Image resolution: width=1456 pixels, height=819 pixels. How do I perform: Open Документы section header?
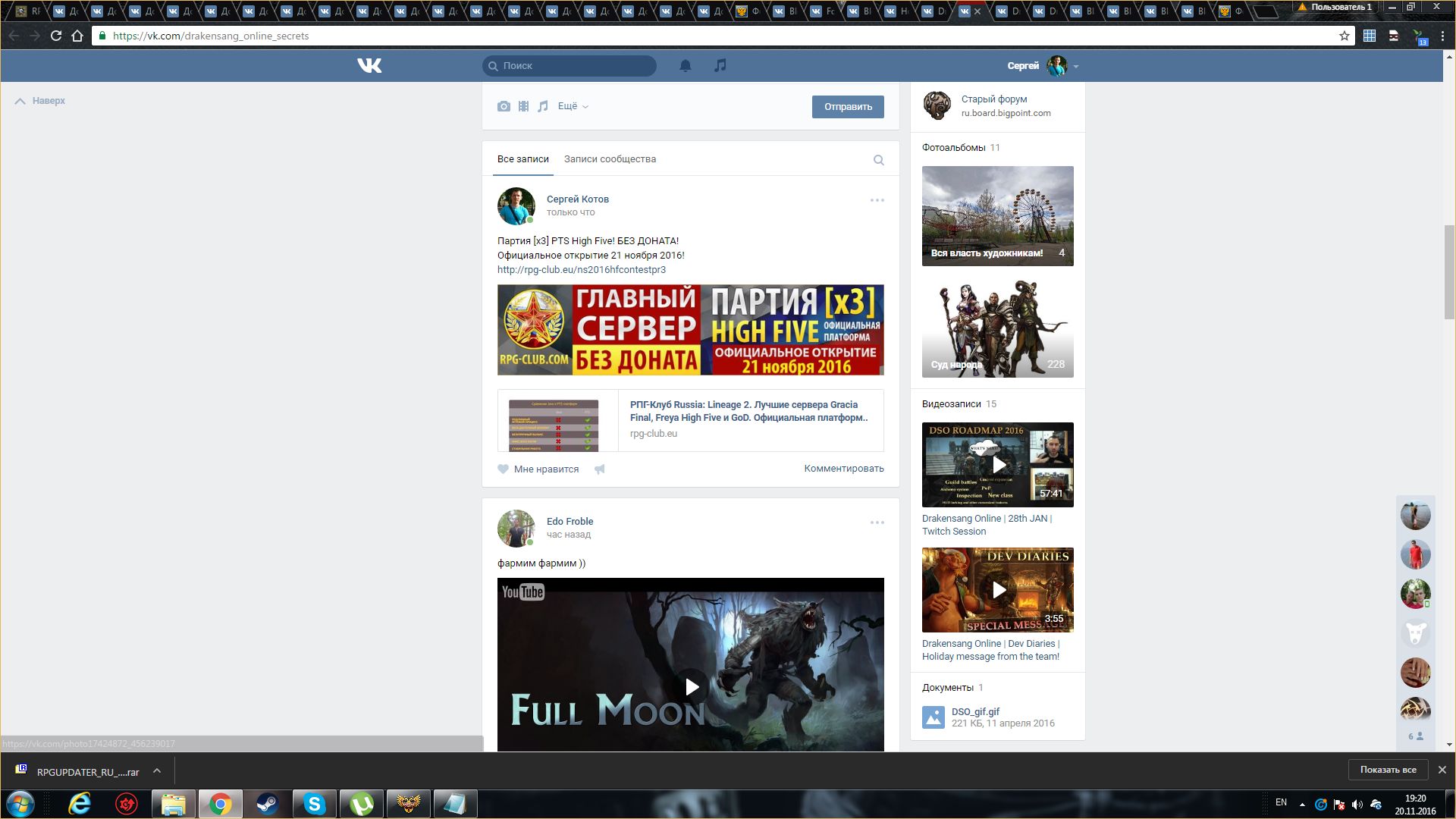tap(948, 688)
